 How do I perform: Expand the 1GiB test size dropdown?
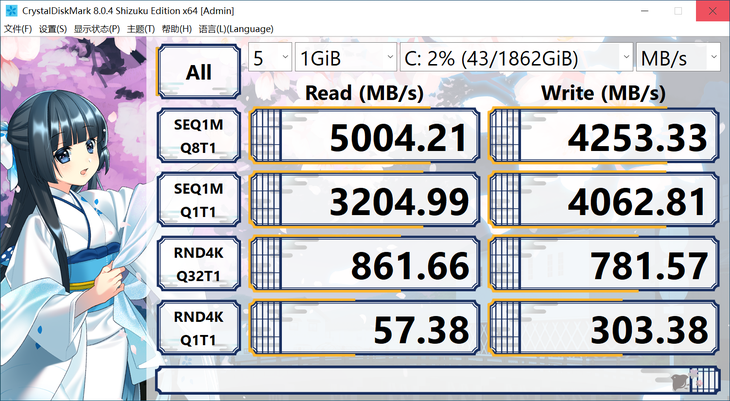tap(346, 58)
